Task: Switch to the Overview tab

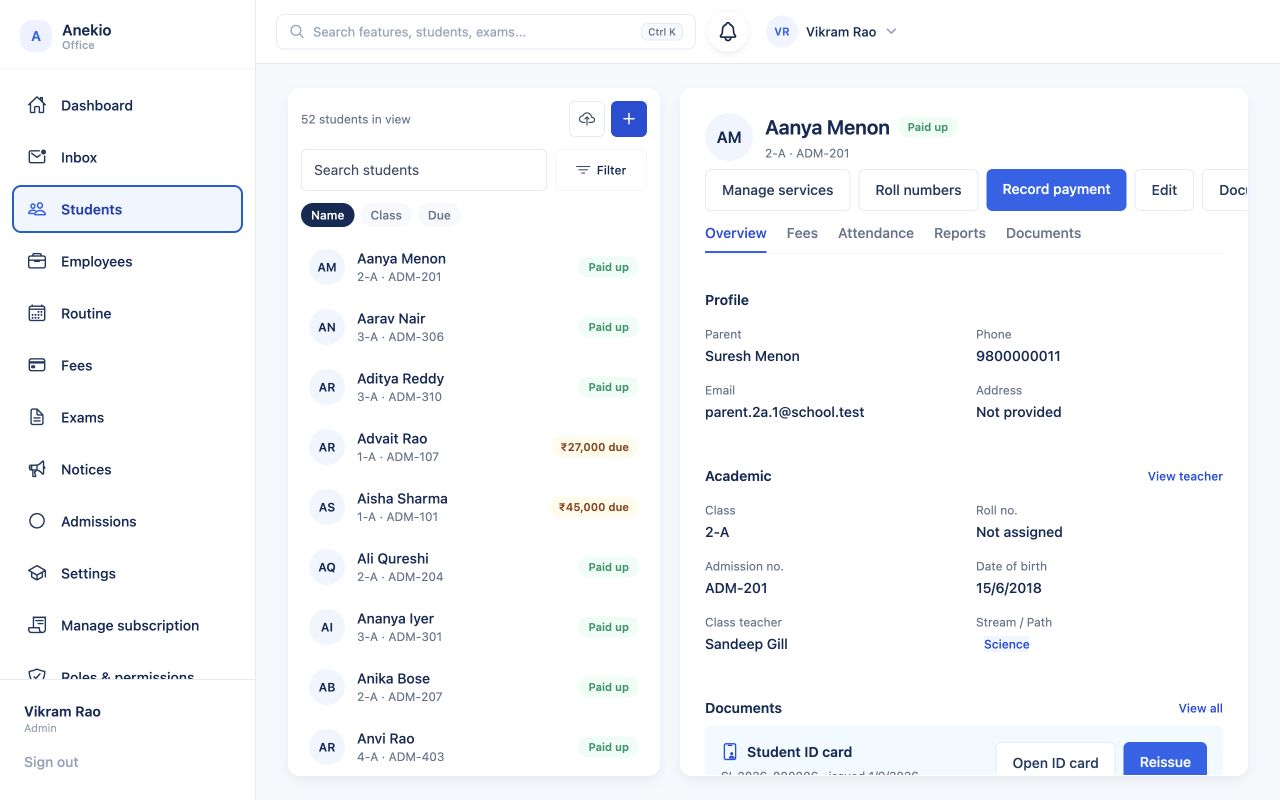Action: 736,233
